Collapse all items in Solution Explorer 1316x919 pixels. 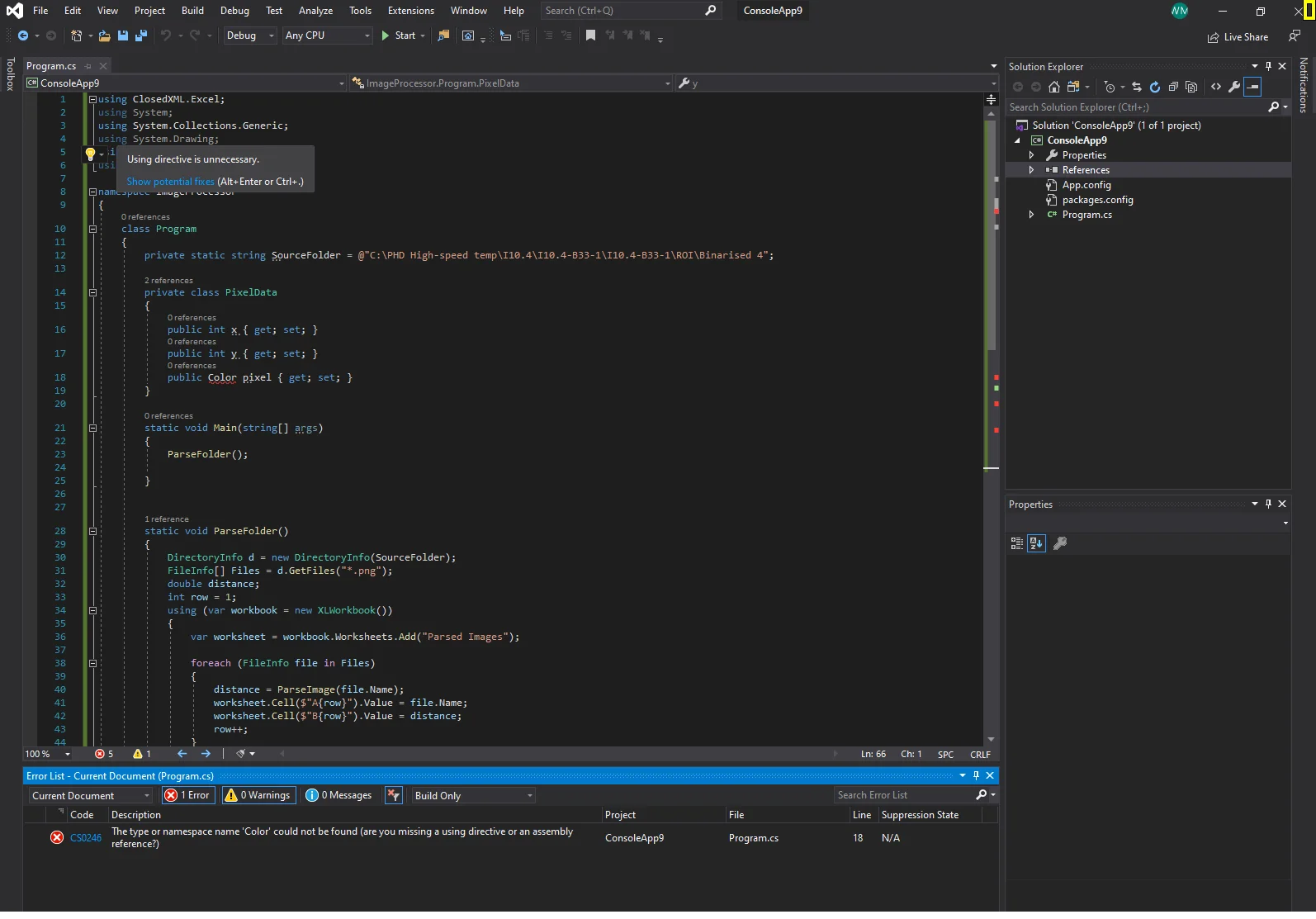coord(1173,87)
